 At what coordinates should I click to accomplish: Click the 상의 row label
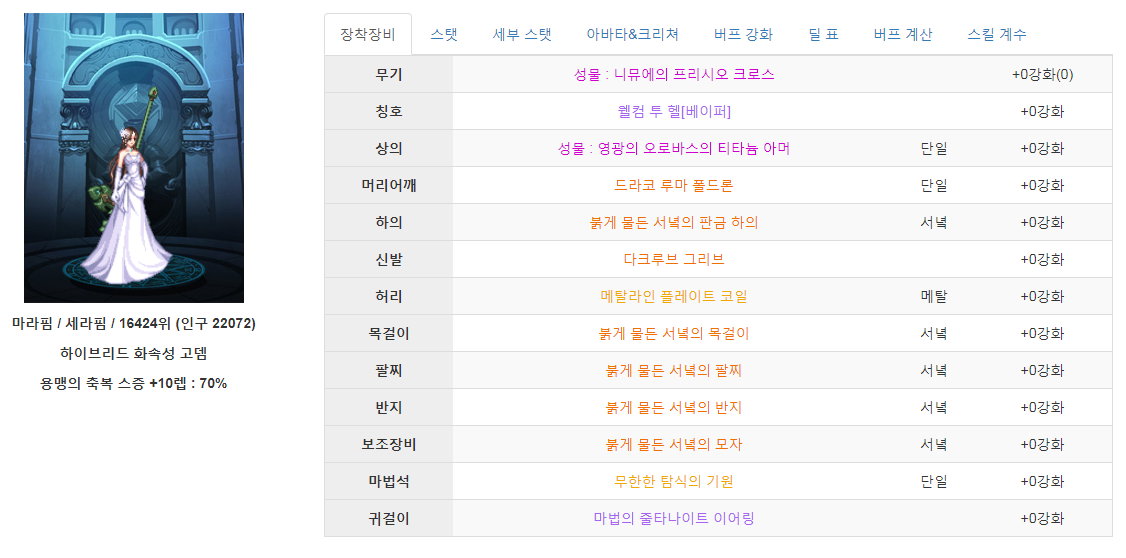tap(388, 149)
